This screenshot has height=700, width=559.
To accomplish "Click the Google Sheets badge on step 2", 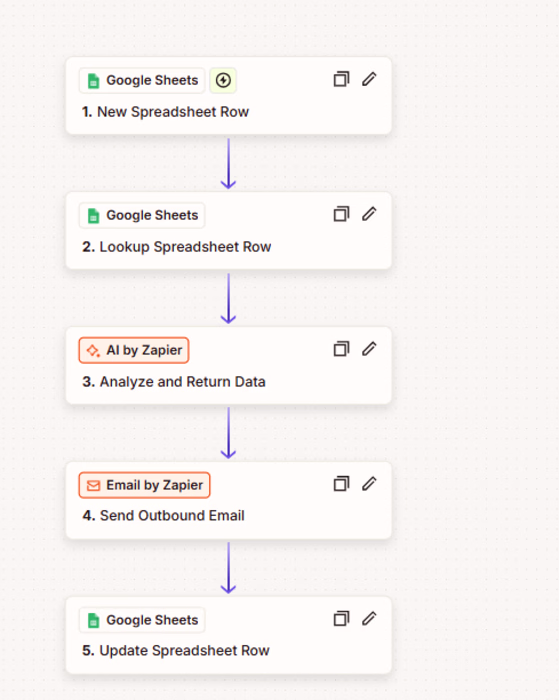I will click(x=142, y=215).
